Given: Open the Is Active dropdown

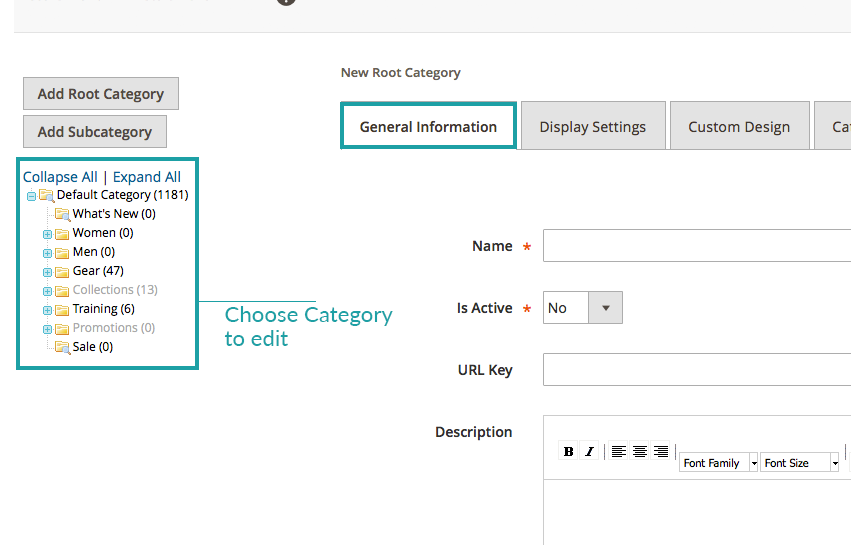Looking at the screenshot, I should pyautogui.click(x=583, y=308).
